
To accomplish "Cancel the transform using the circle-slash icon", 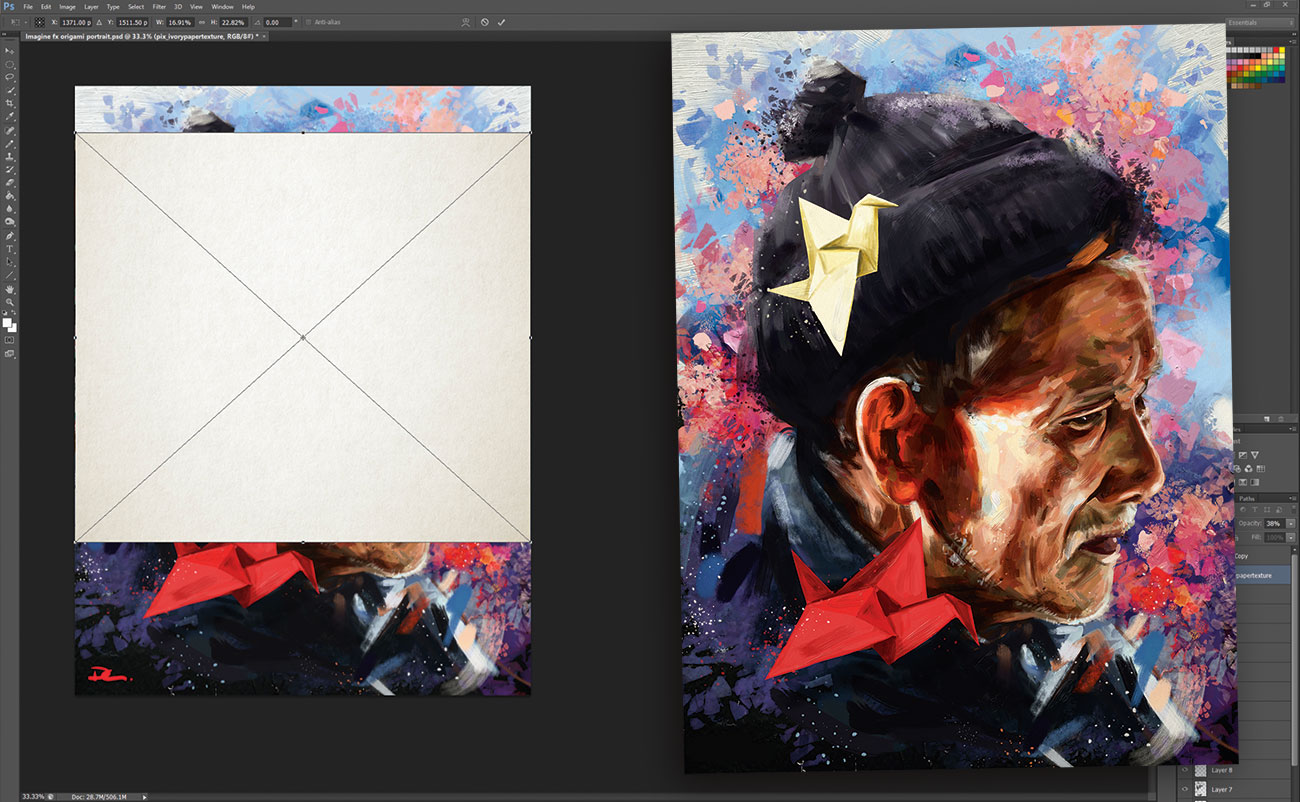I will pos(484,22).
